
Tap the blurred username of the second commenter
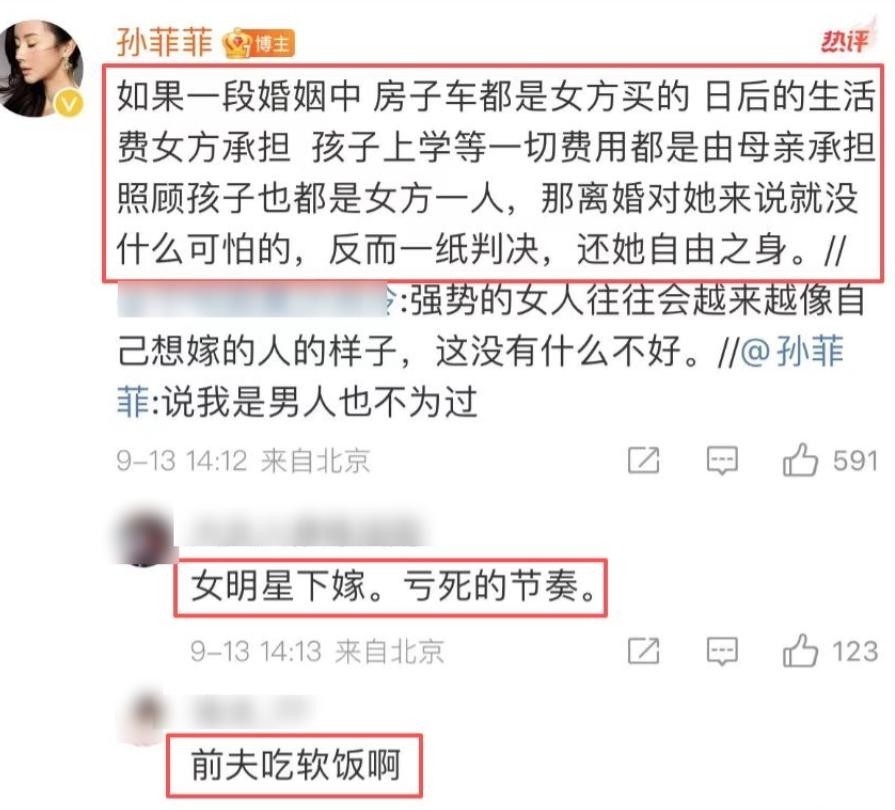coord(304,533)
